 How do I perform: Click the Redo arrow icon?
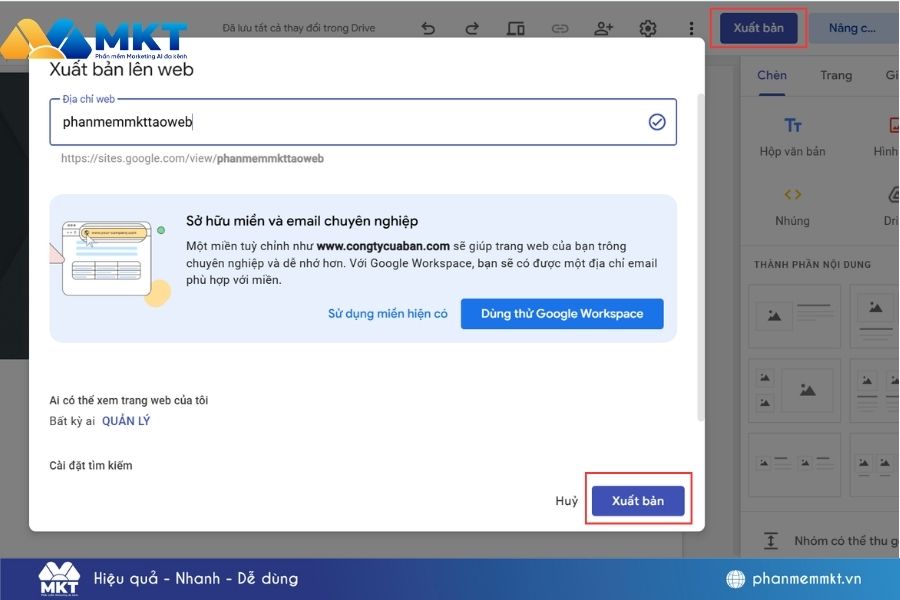pos(472,28)
